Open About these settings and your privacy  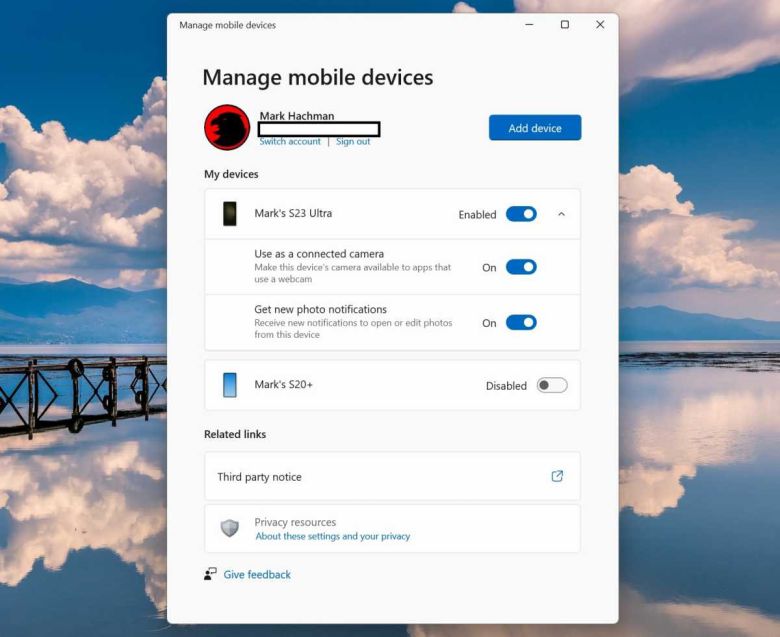333,536
